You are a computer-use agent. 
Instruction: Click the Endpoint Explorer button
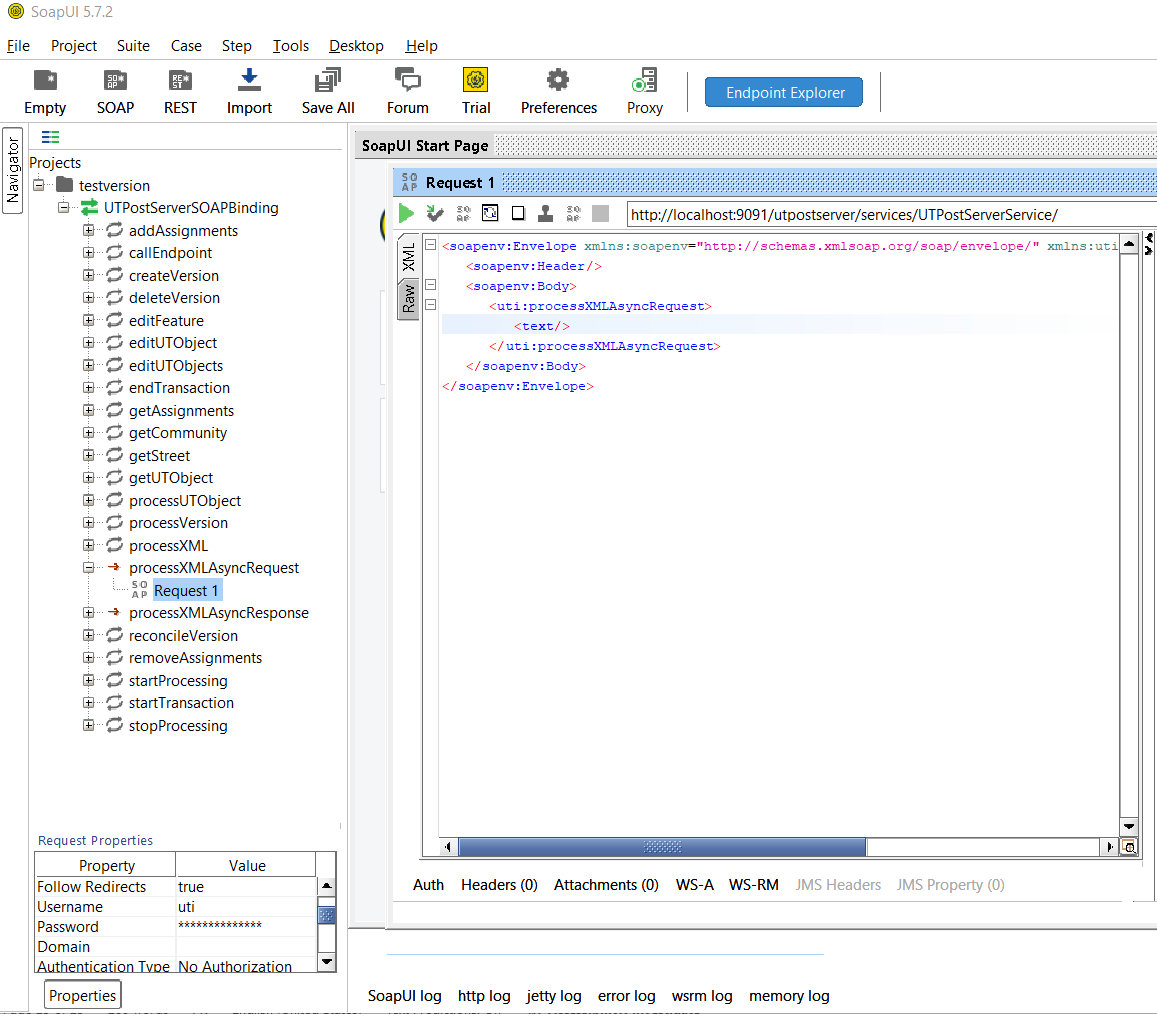[784, 92]
